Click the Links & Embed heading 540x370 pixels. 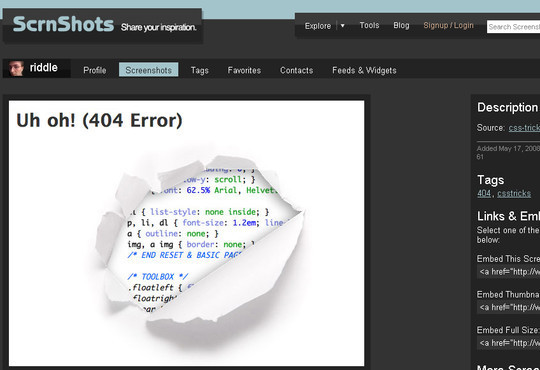(508, 216)
